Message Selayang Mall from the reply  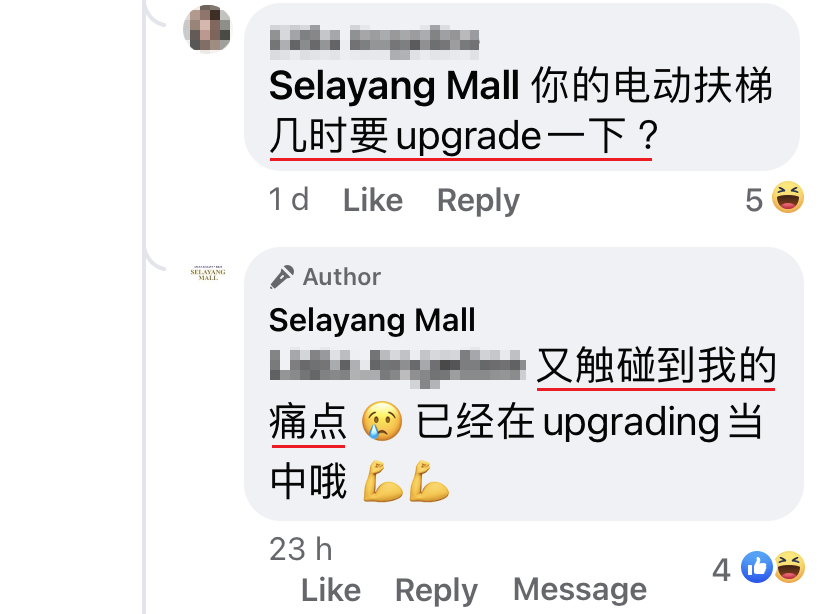point(580,590)
